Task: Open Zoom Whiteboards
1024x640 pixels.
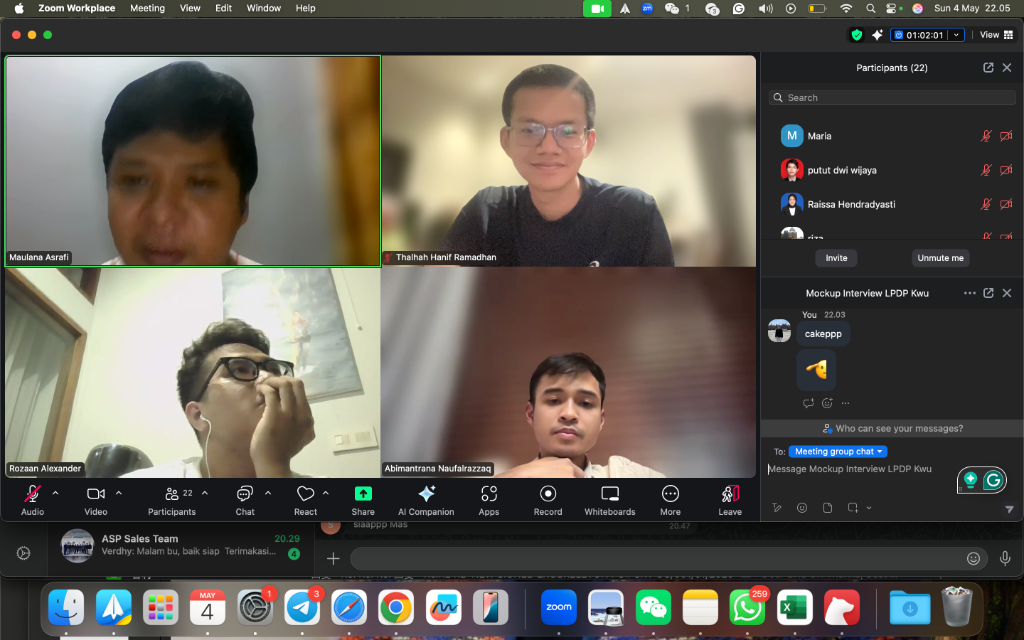Action: coord(609,493)
